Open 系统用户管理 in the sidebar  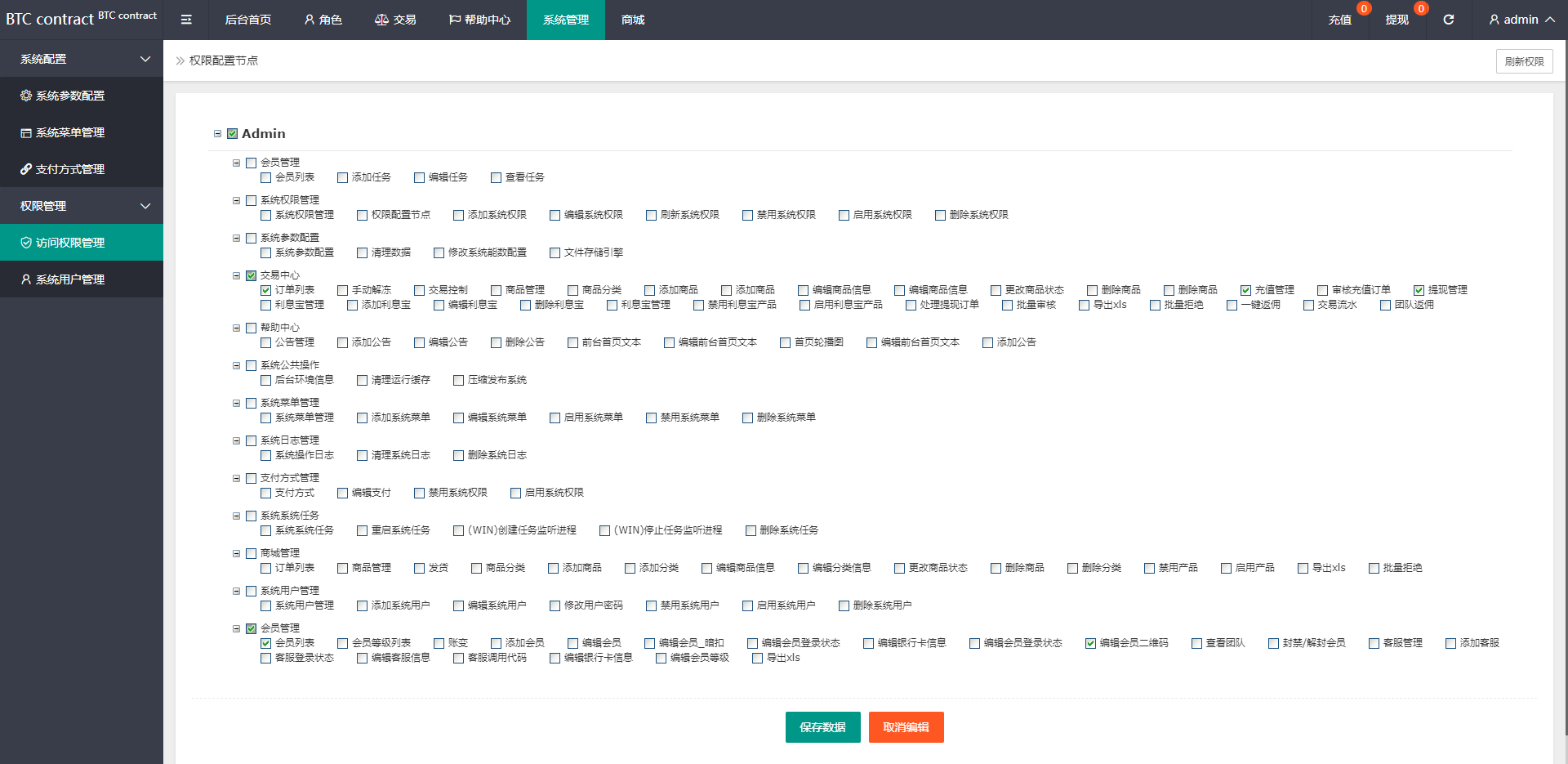(82, 279)
